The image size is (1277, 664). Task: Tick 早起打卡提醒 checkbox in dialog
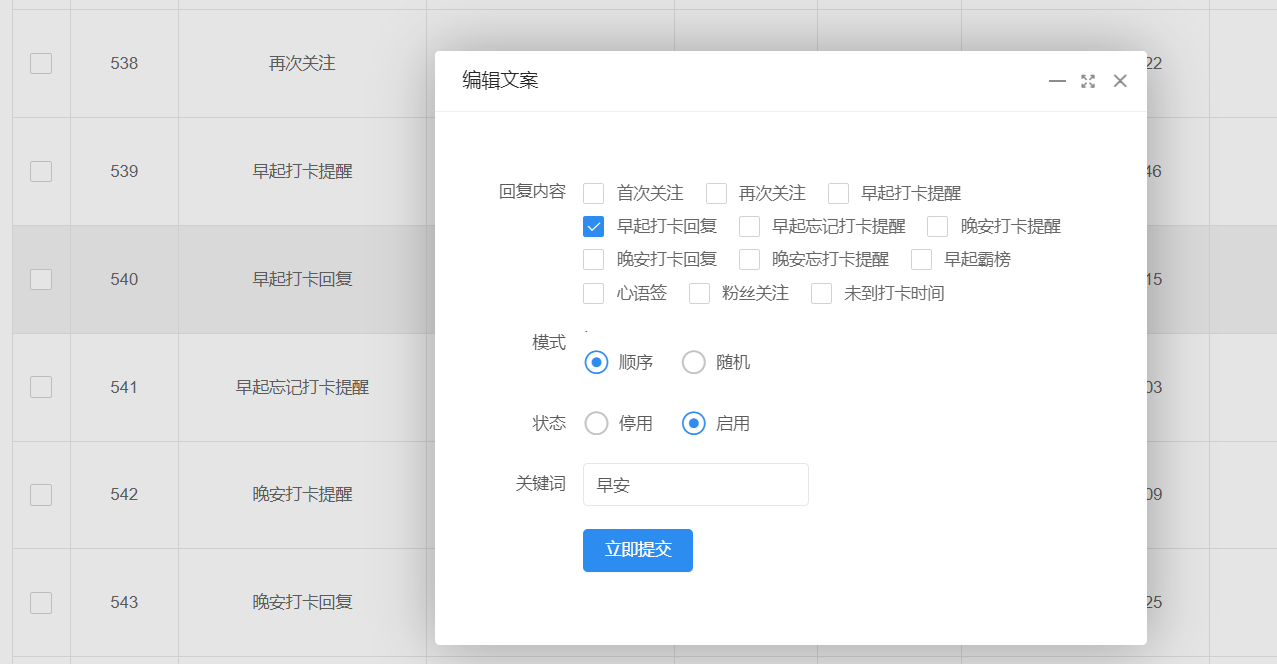pos(838,193)
